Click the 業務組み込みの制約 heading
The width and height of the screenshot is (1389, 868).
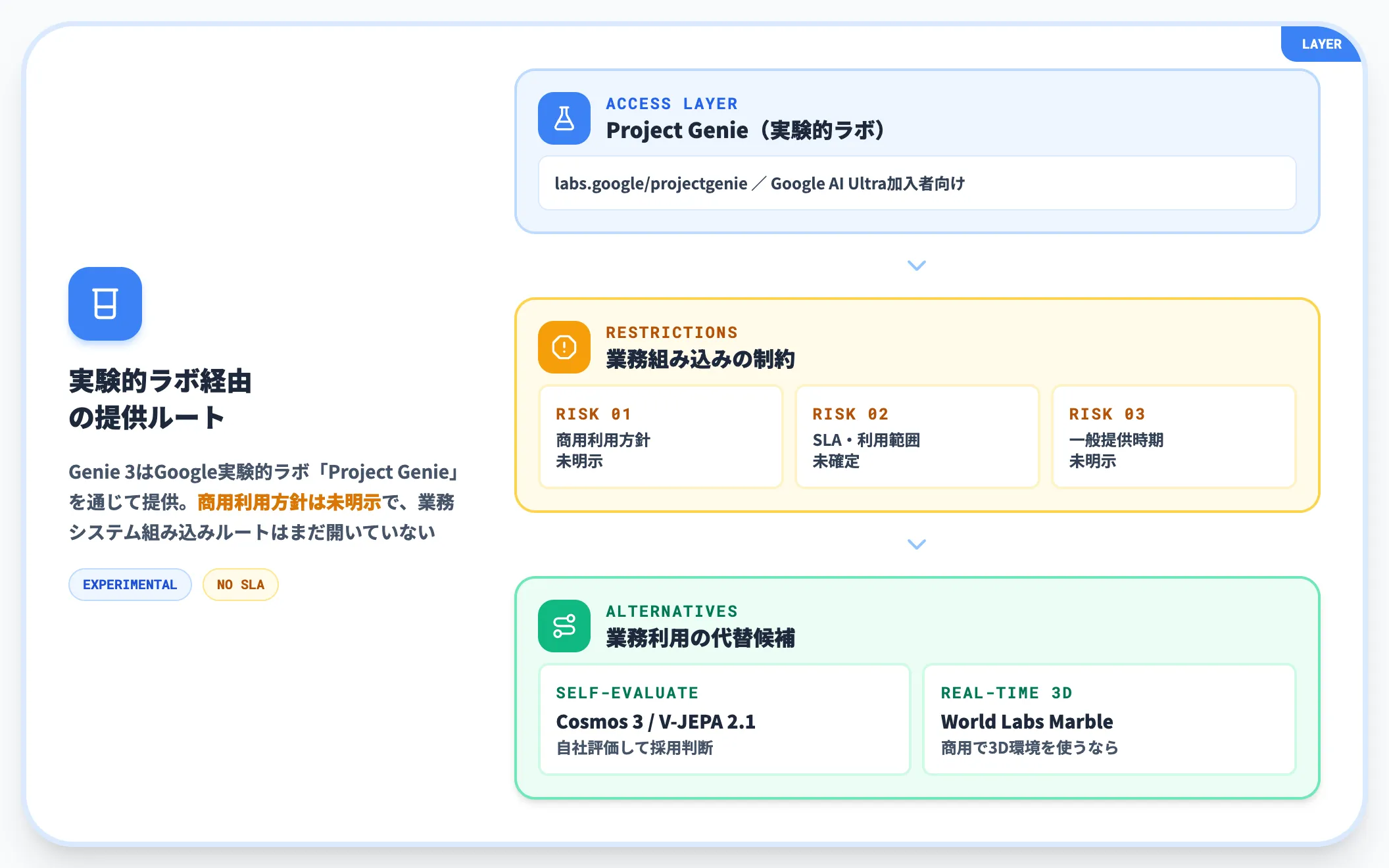pos(700,359)
